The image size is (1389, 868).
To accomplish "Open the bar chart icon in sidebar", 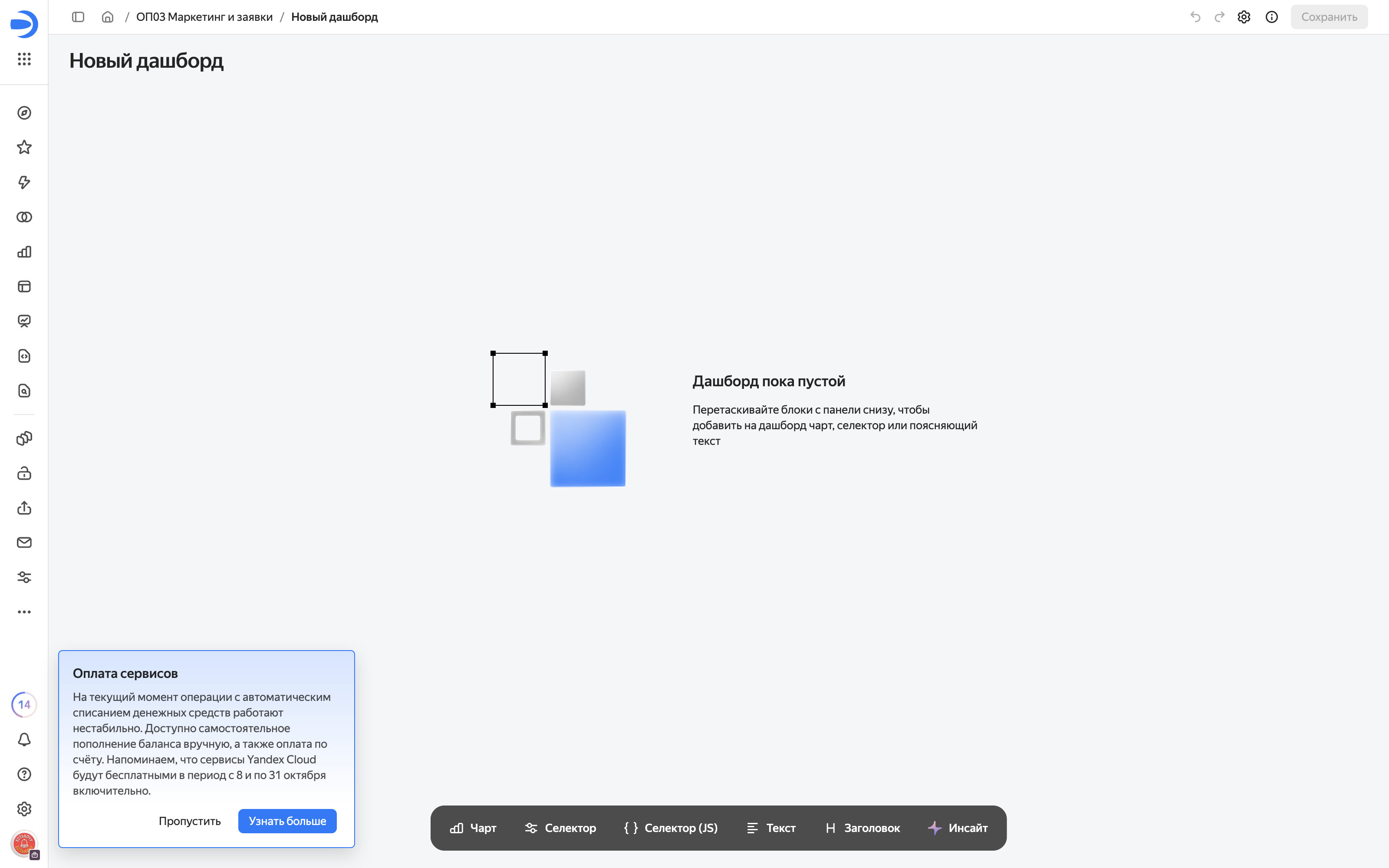I will coord(24,252).
